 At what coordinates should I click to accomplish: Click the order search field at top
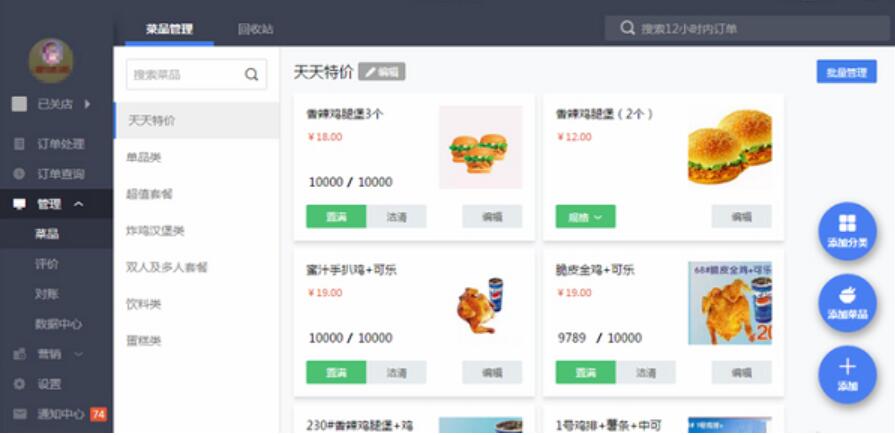747,28
